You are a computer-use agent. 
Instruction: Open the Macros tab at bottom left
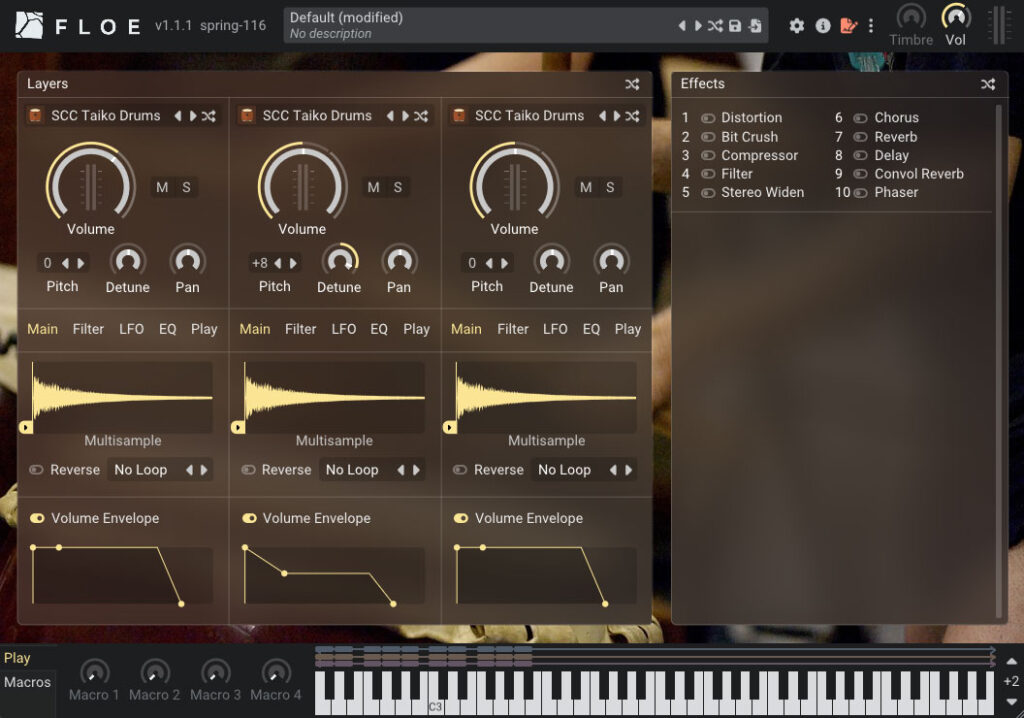[27, 682]
